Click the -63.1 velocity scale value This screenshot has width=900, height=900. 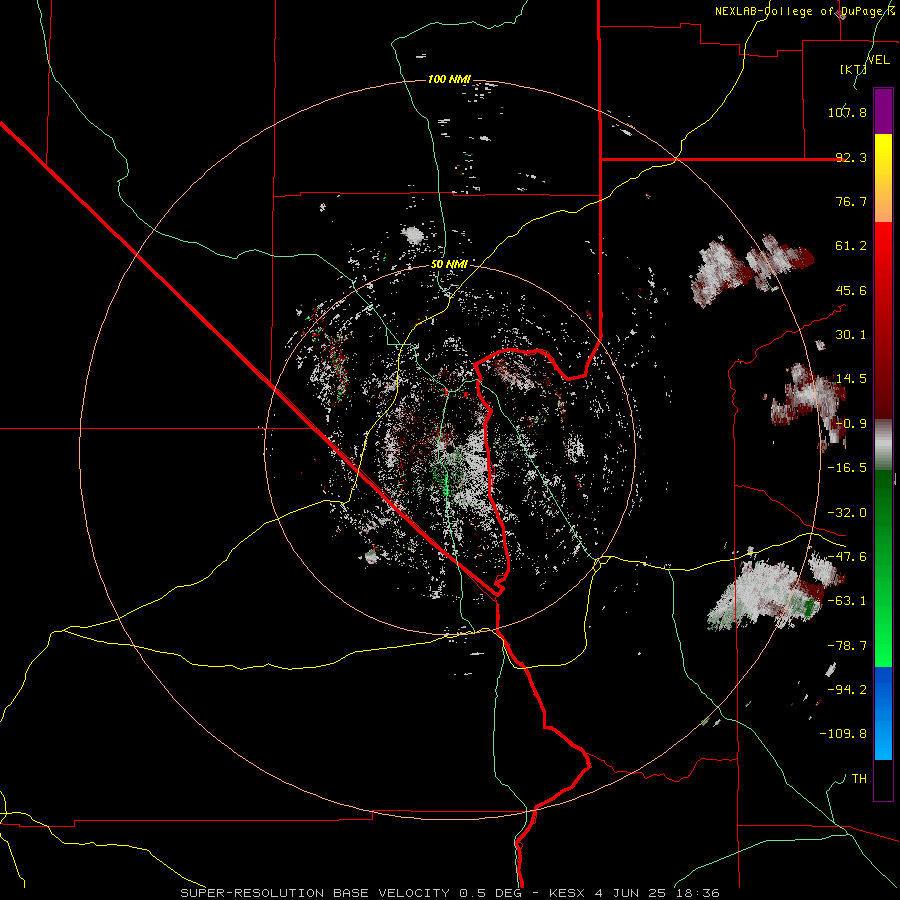pos(847,601)
